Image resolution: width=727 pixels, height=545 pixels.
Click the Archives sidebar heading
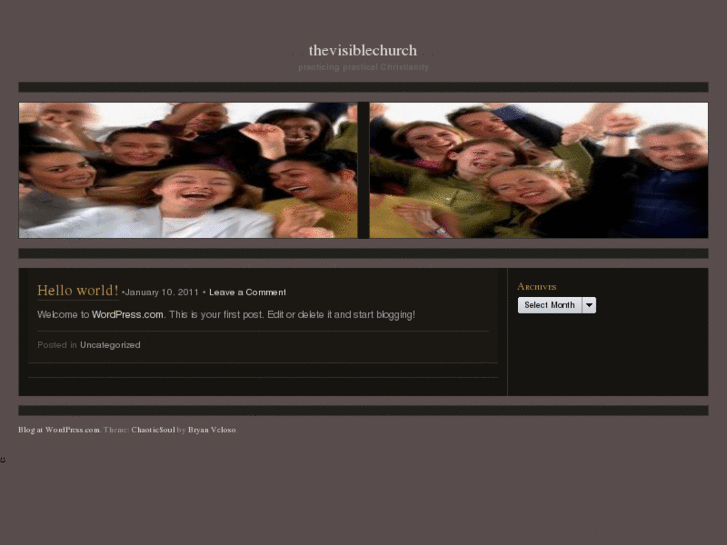(x=537, y=287)
